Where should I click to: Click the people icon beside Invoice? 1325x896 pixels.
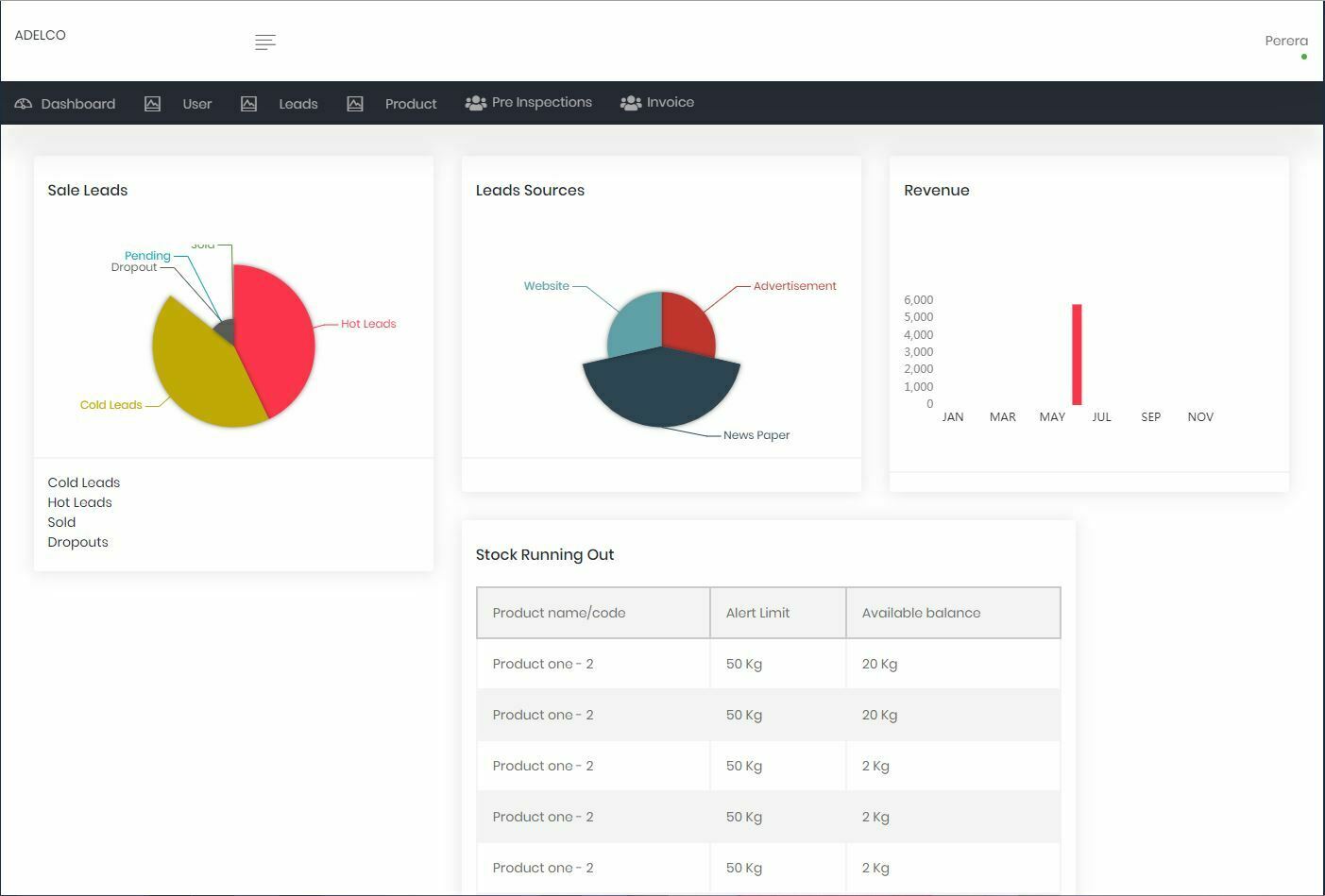pyautogui.click(x=631, y=103)
